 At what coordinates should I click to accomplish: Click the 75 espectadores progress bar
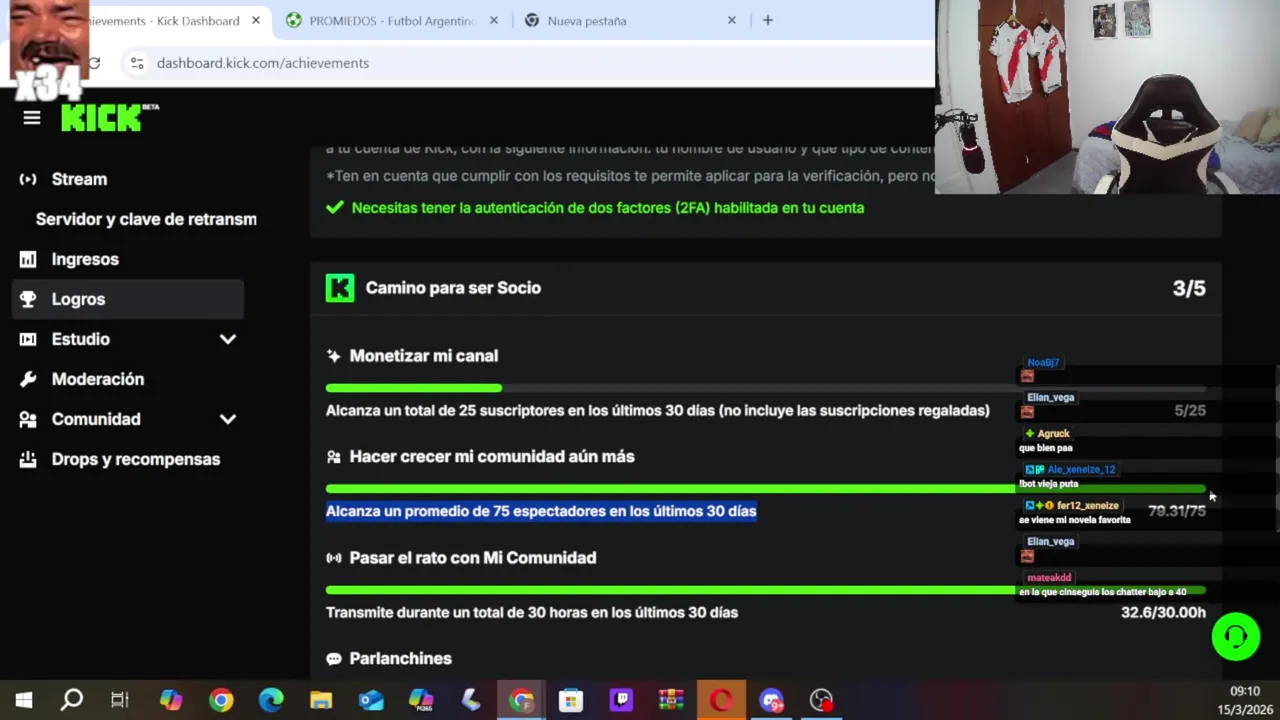(765, 489)
